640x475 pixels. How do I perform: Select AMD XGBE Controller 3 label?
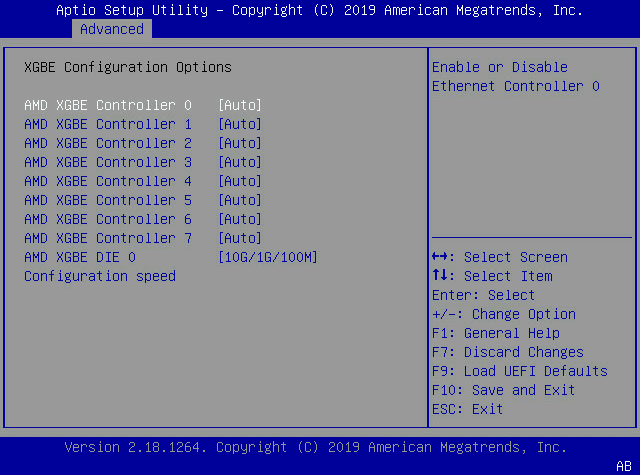pyautogui.click(x=108, y=162)
